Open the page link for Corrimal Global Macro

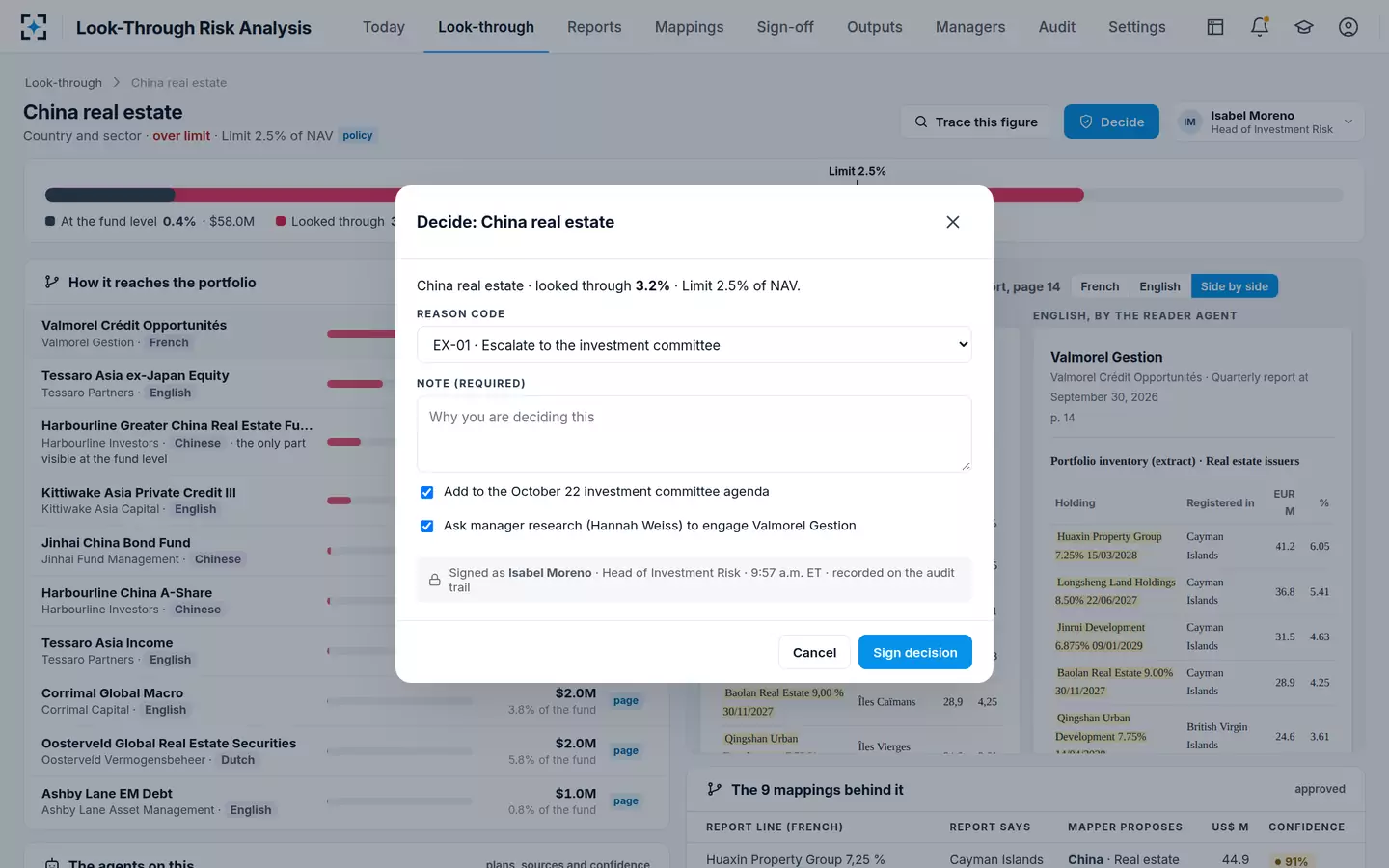626,701
